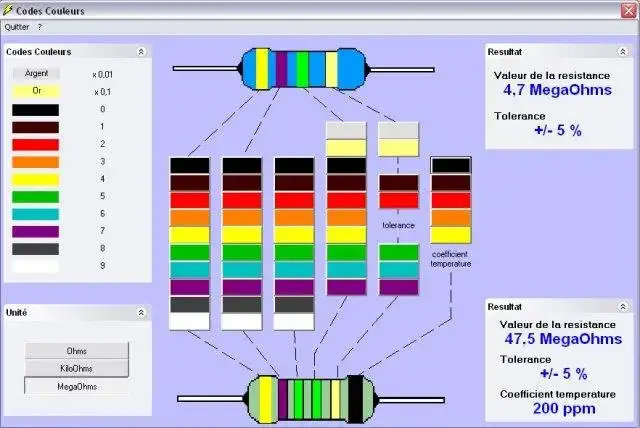Choose brown in the temperature coefficient column
The height and width of the screenshot is (428, 640).
451,183
